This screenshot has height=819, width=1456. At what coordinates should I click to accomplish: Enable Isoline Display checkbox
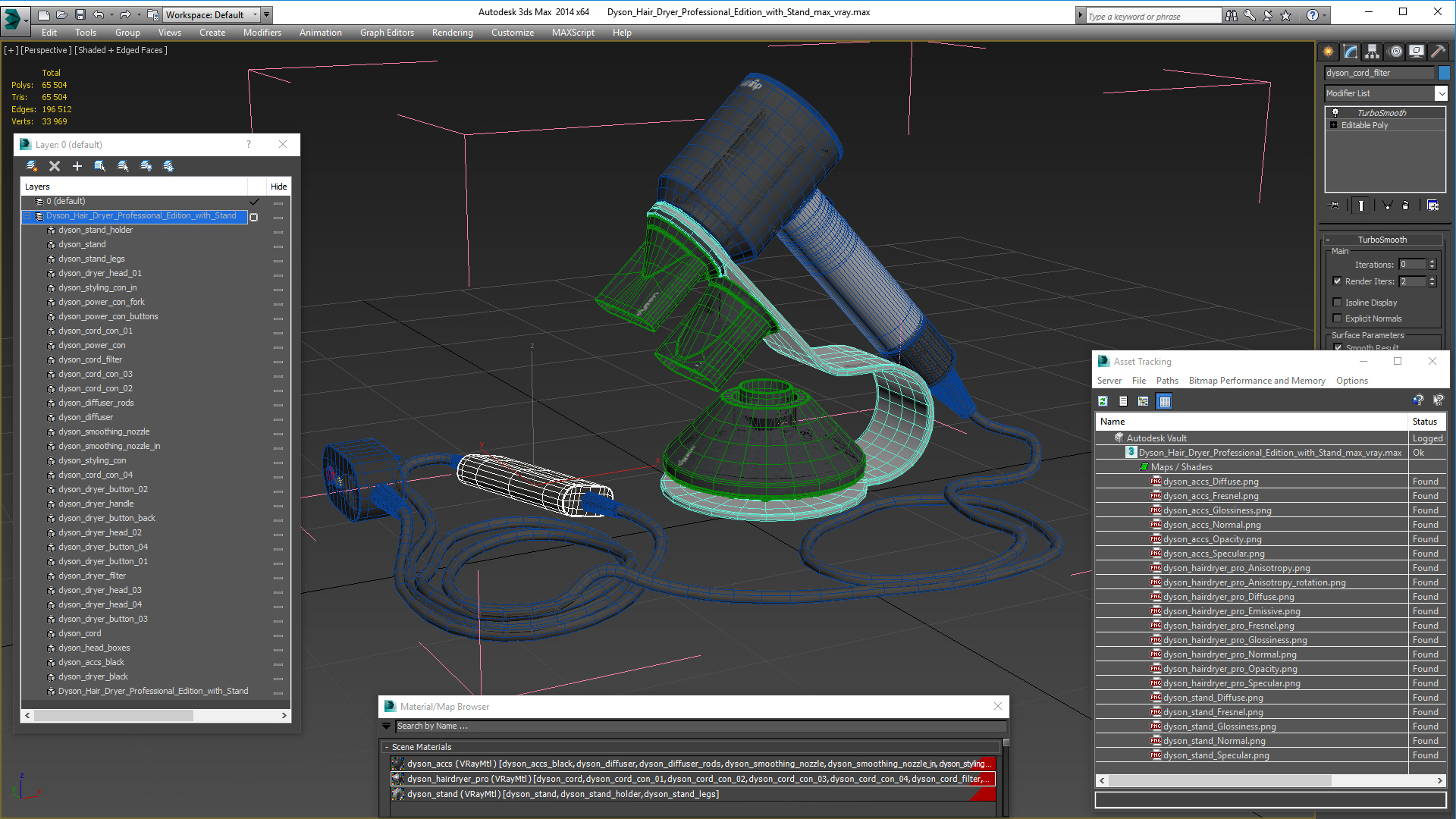click(1338, 303)
